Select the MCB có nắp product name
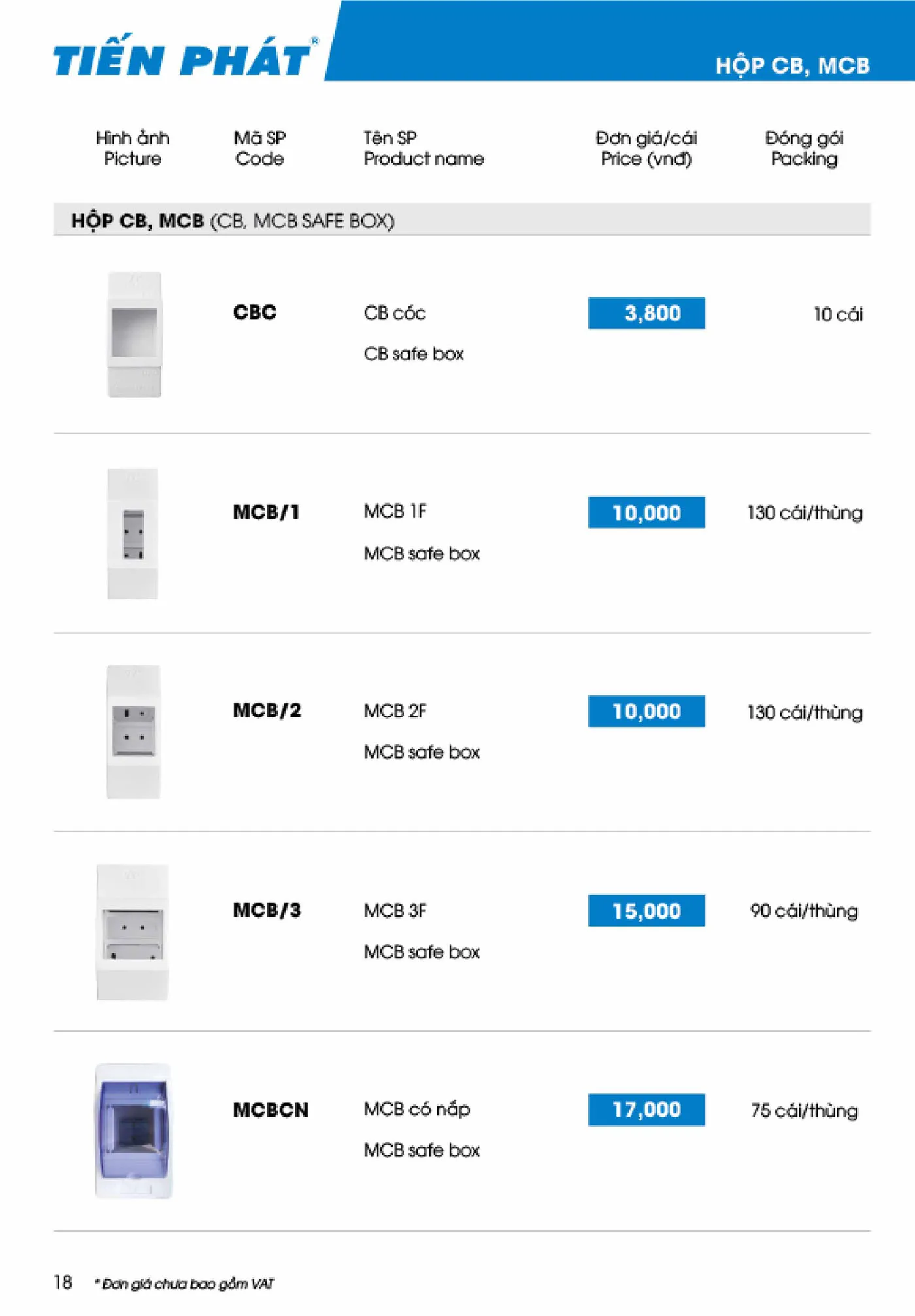Image resolution: width=915 pixels, height=1316 pixels. (x=417, y=1110)
